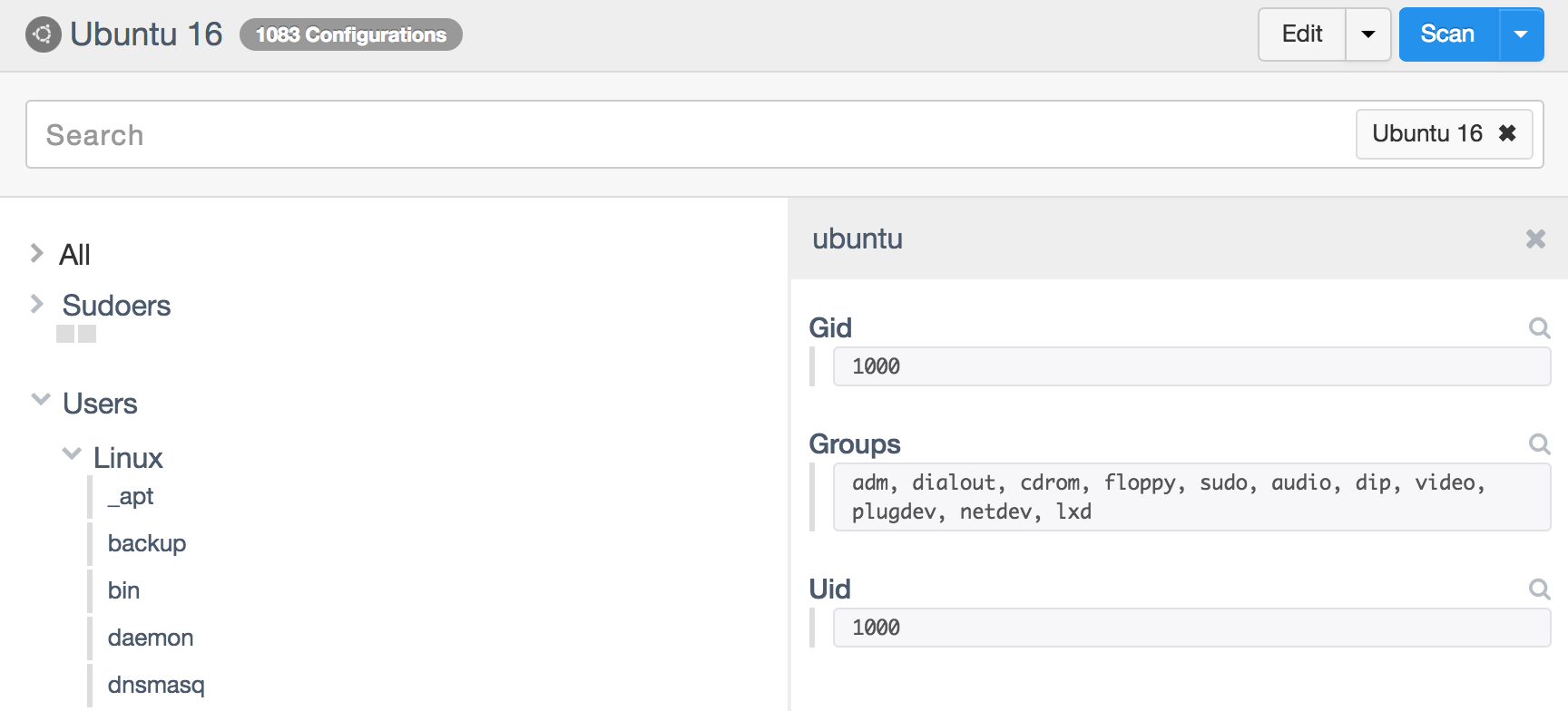Click the Ubuntu logo icon in the header
The width and height of the screenshot is (1568, 711).
coord(43,35)
